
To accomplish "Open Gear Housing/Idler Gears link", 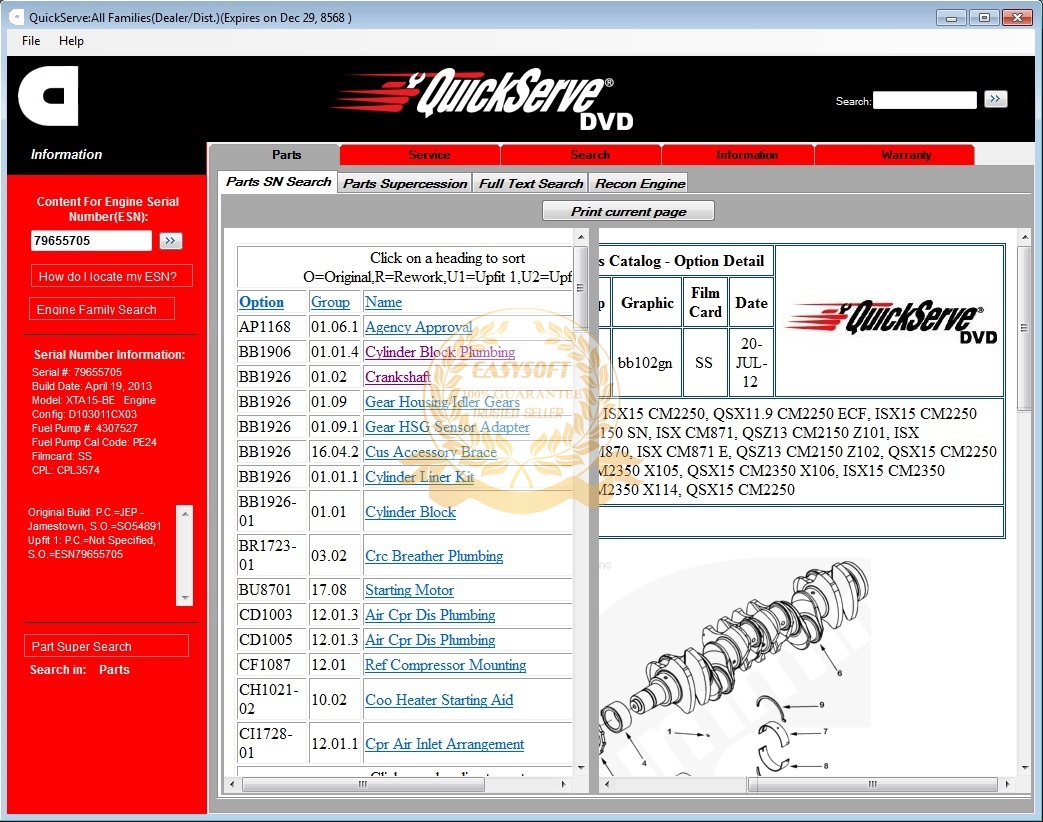I will tap(442, 402).
